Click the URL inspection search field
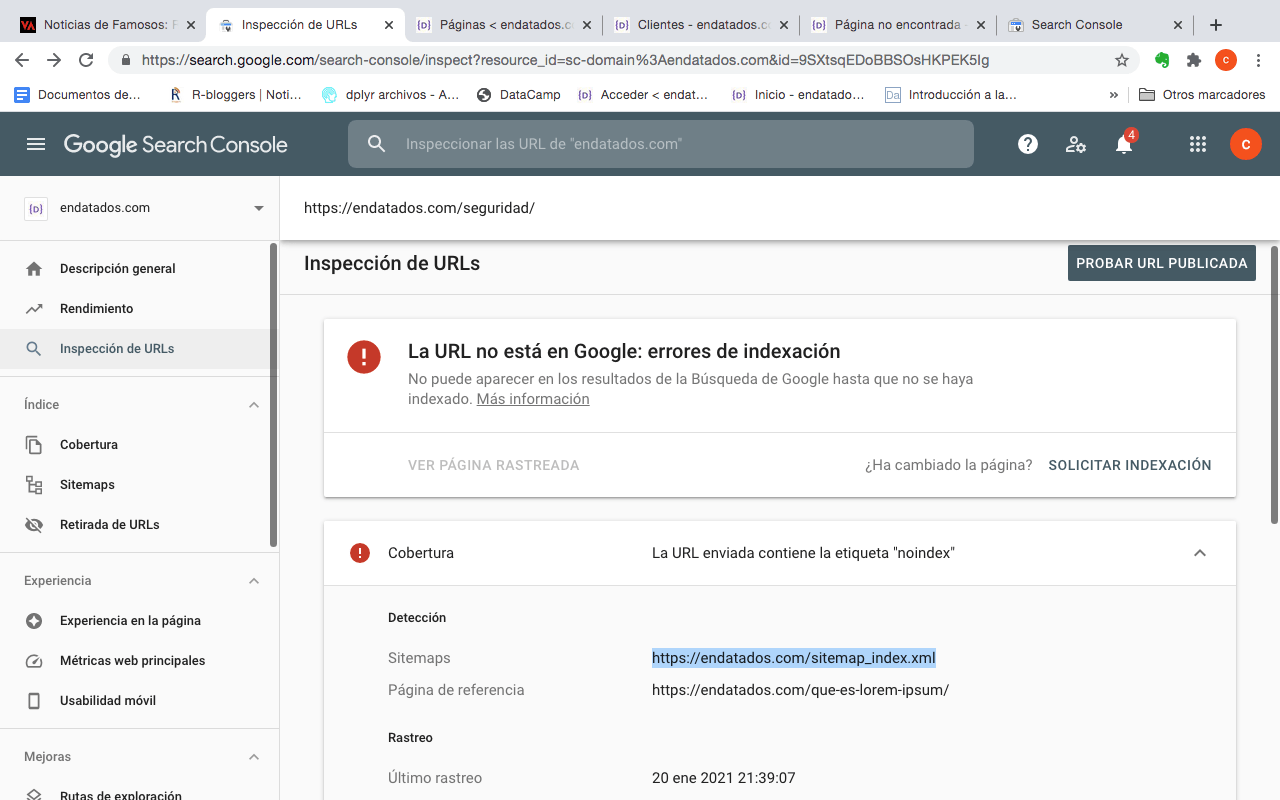The image size is (1280, 800). point(661,144)
